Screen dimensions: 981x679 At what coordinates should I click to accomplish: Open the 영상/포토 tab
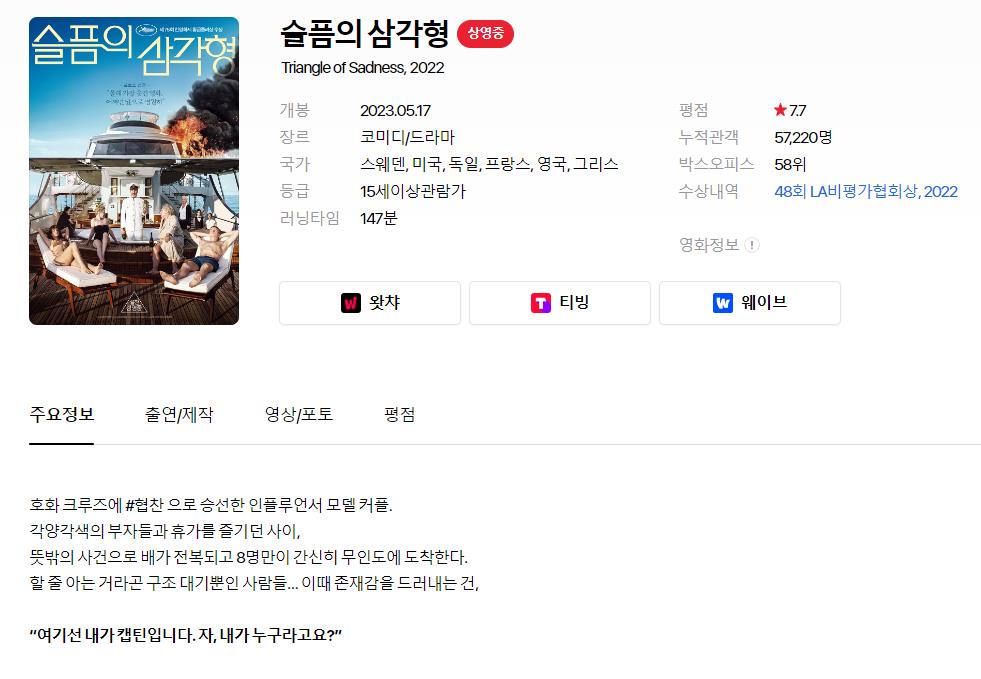[298, 414]
